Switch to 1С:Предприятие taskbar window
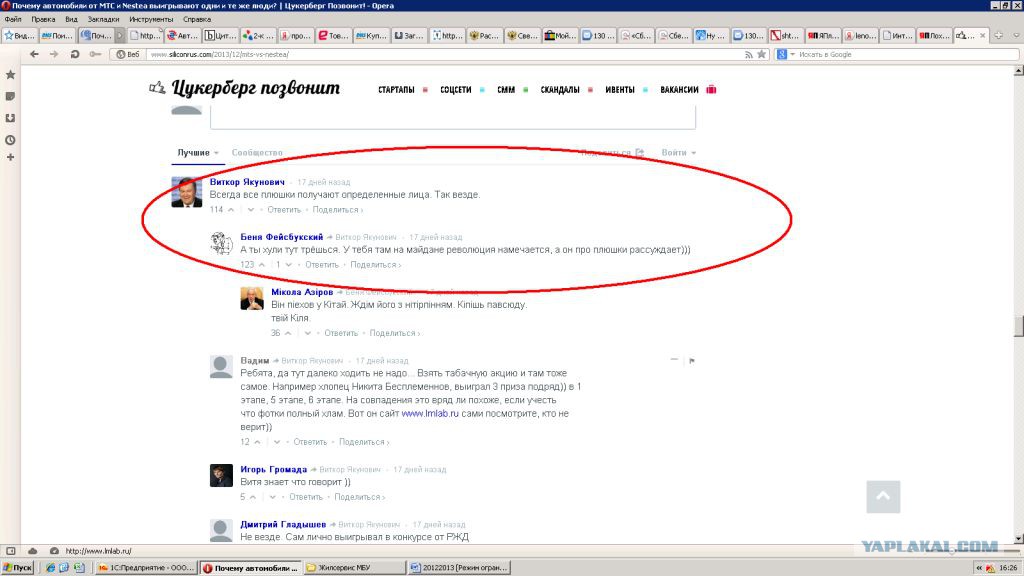 [x=145, y=568]
